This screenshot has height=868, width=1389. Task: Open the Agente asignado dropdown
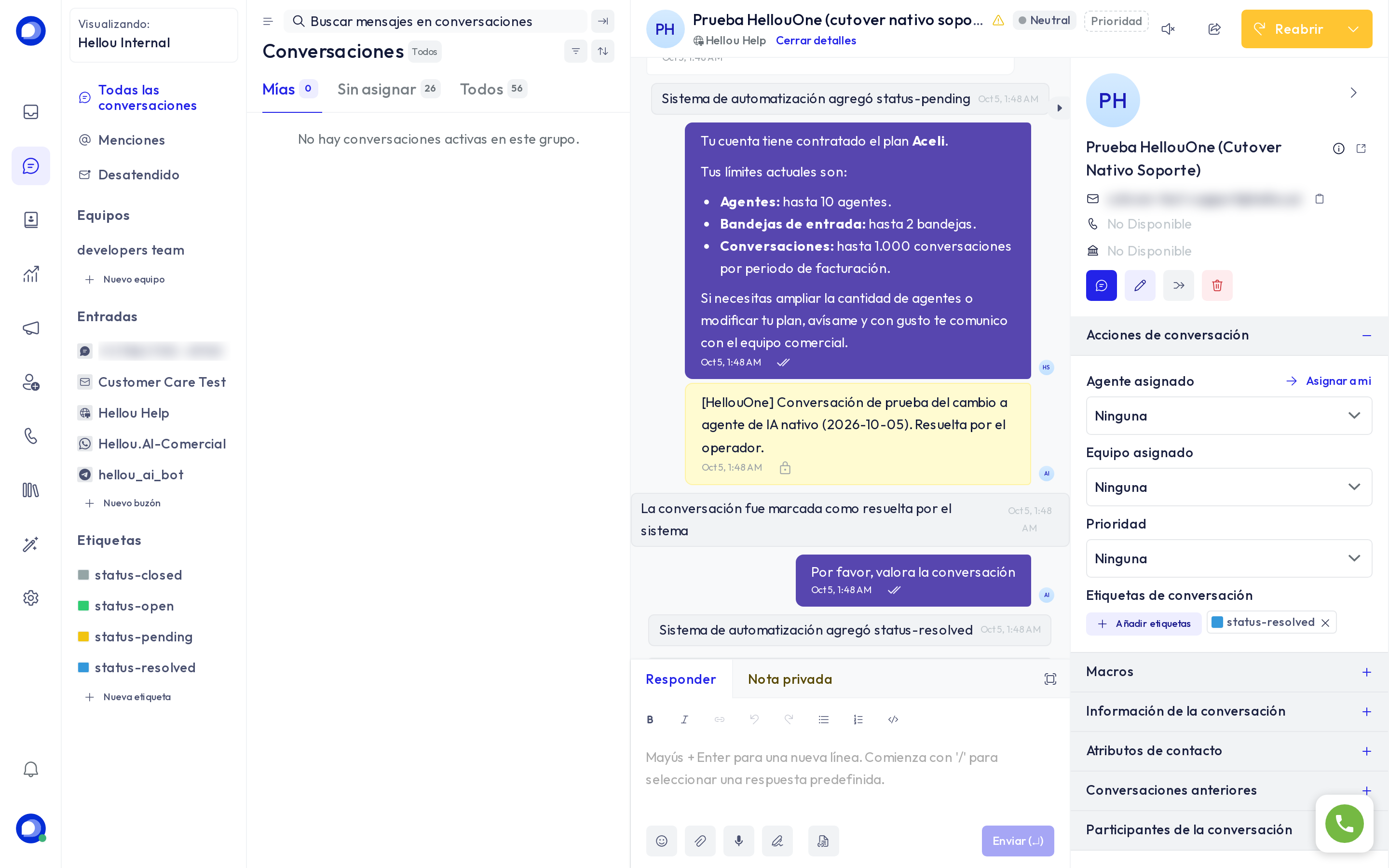pyautogui.click(x=1228, y=416)
